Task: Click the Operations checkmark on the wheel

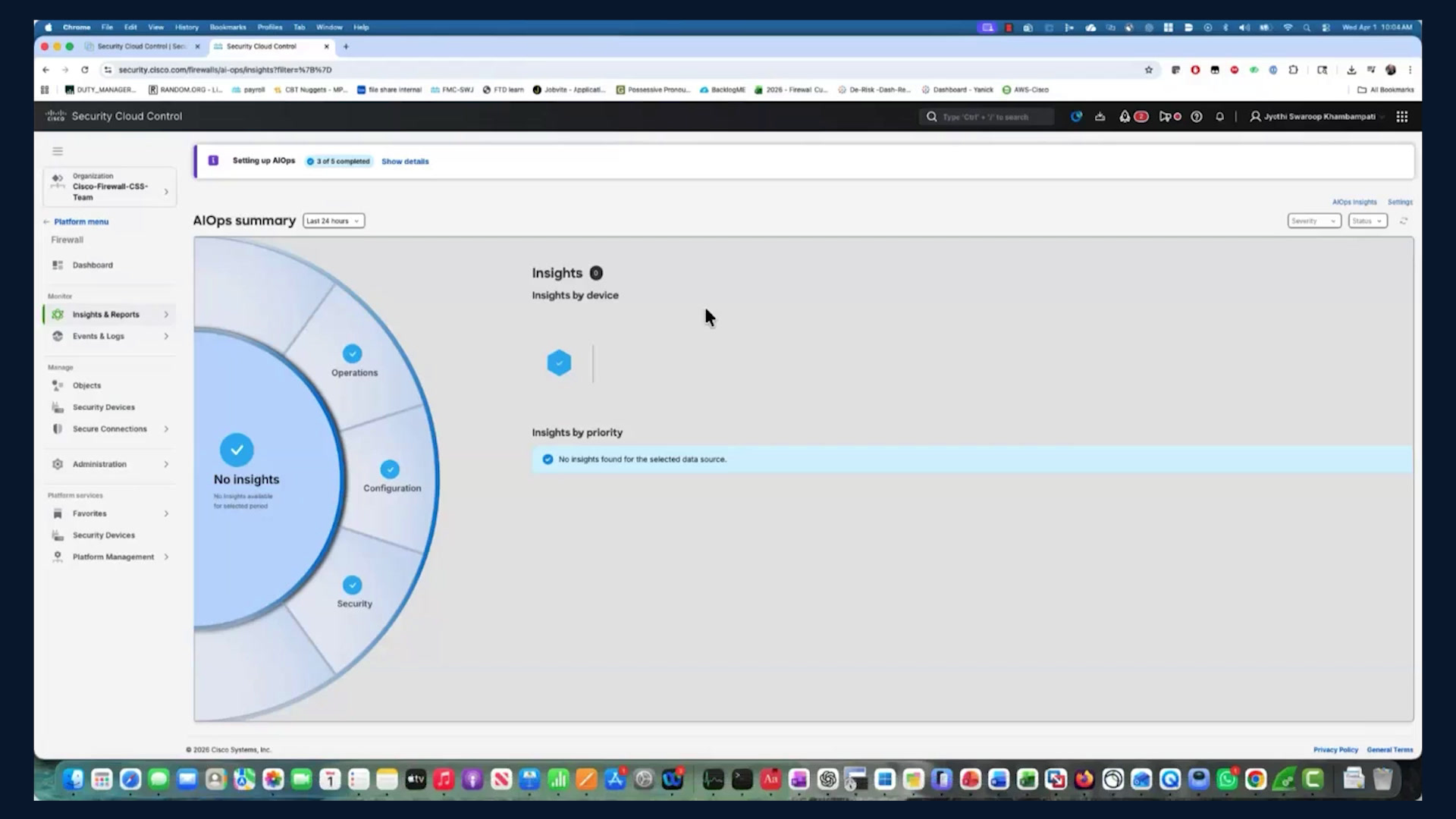Action: coord(352,354)
